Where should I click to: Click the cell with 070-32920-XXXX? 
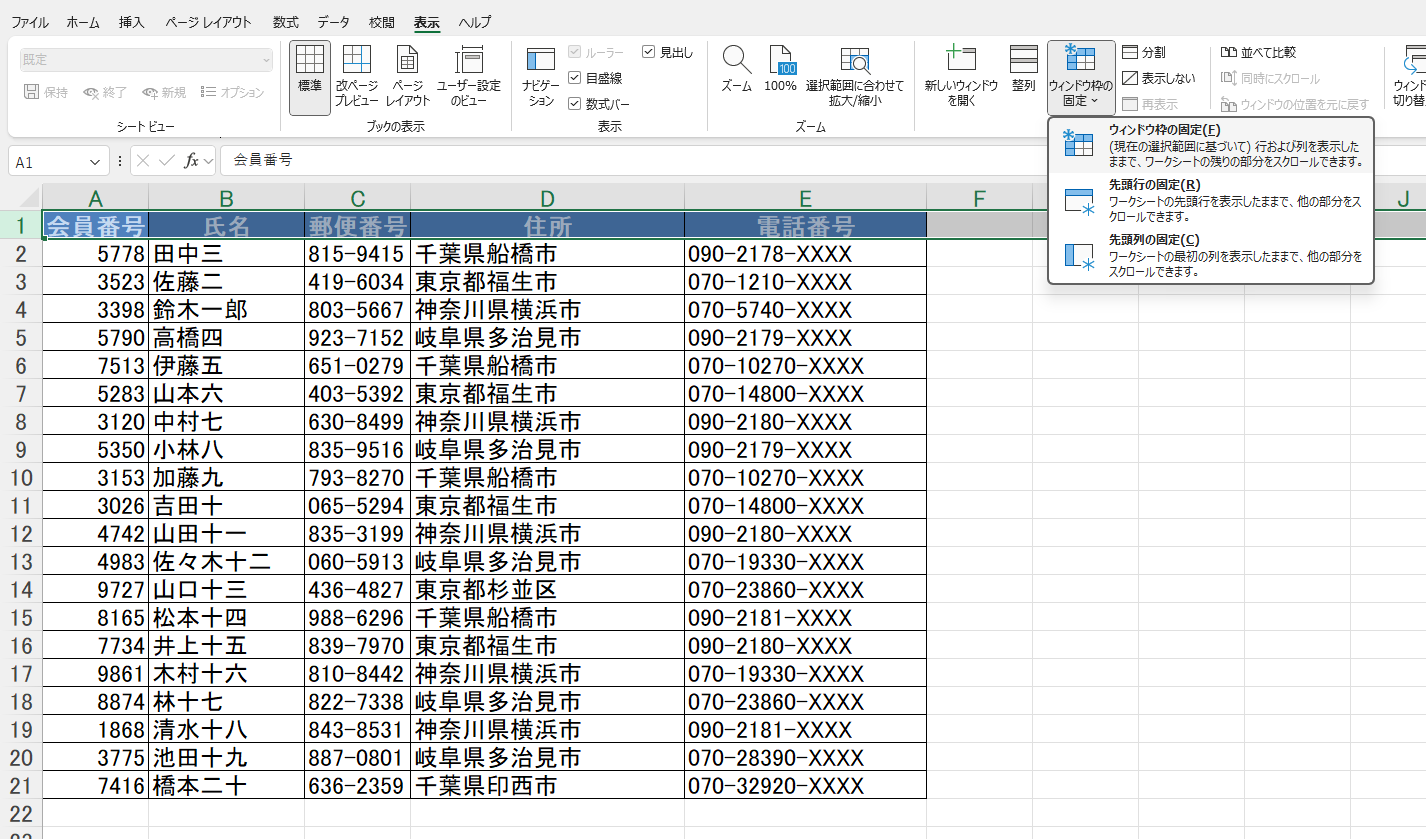(805, 785)
